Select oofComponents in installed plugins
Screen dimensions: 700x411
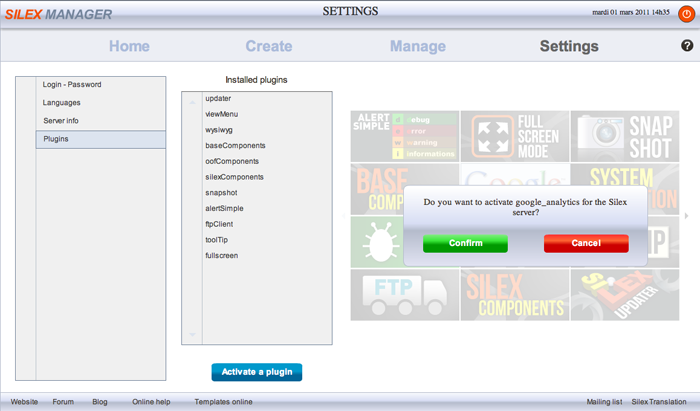(232, 161)
